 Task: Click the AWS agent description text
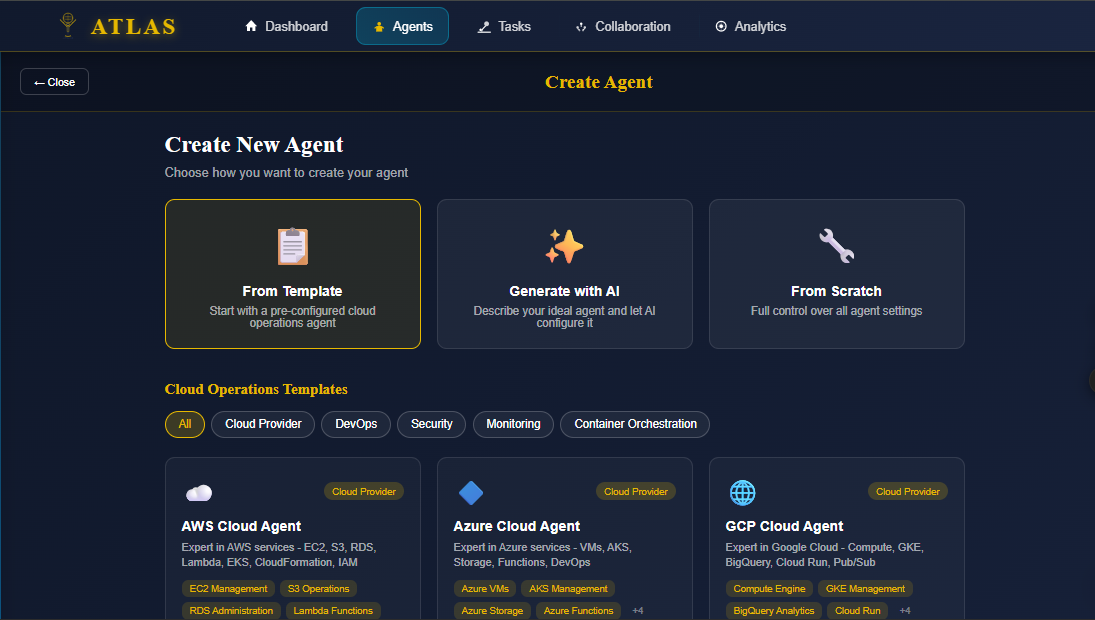(279, 554)
